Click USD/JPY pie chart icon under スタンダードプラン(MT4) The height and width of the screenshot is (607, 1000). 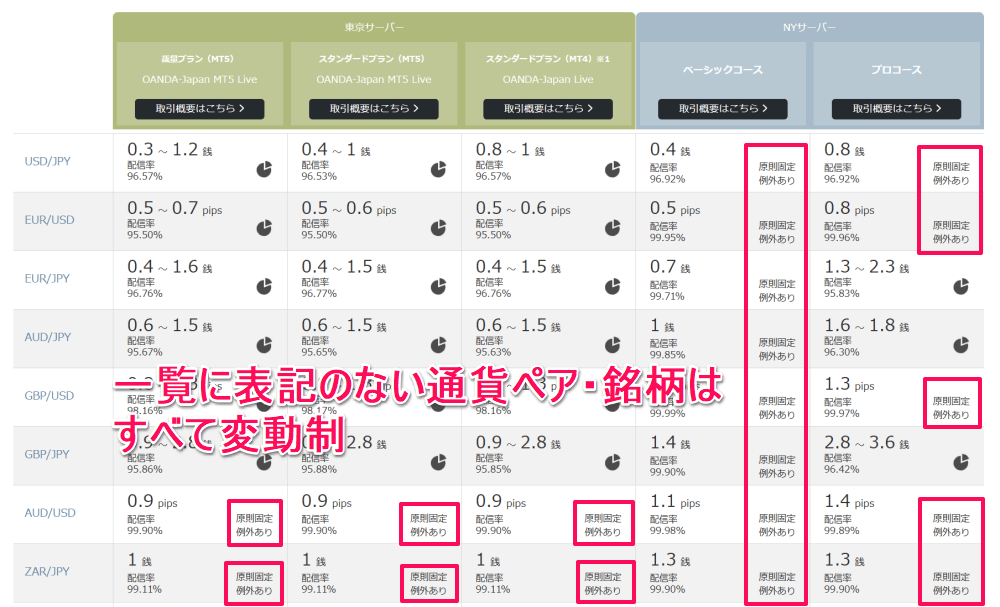611,170
